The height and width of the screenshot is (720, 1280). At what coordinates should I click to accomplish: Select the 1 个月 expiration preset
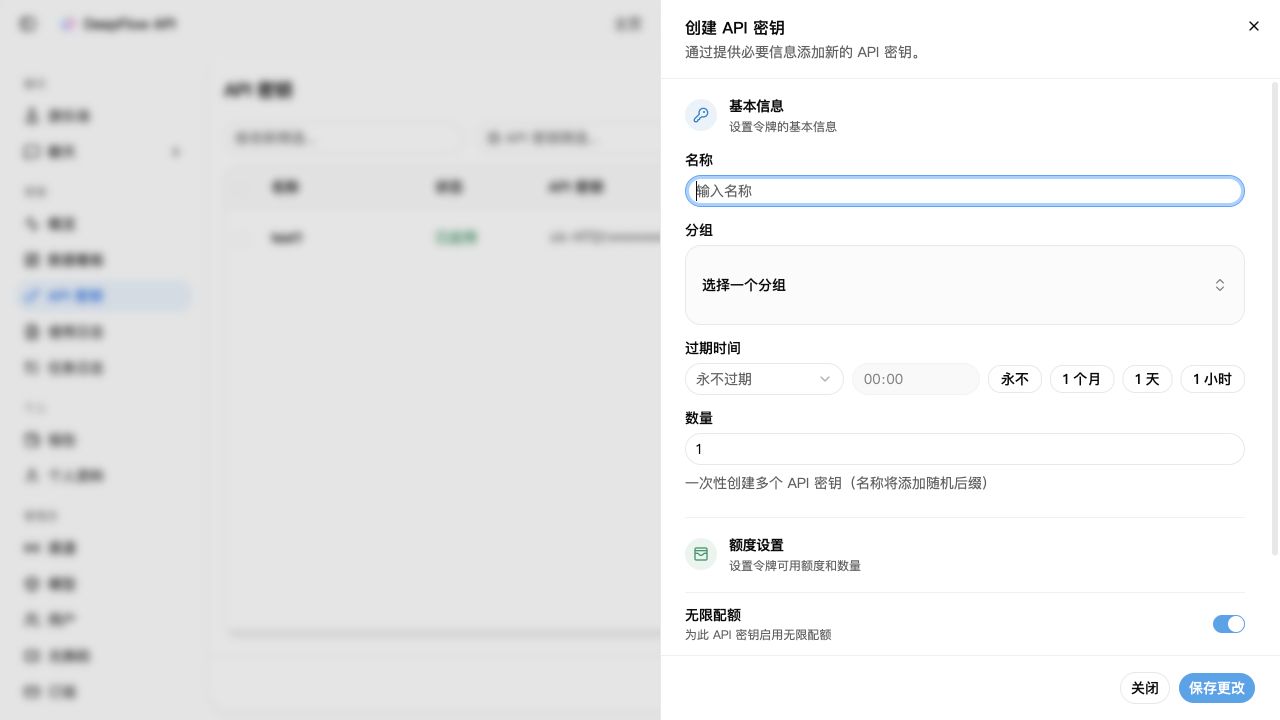(1081, 379)
